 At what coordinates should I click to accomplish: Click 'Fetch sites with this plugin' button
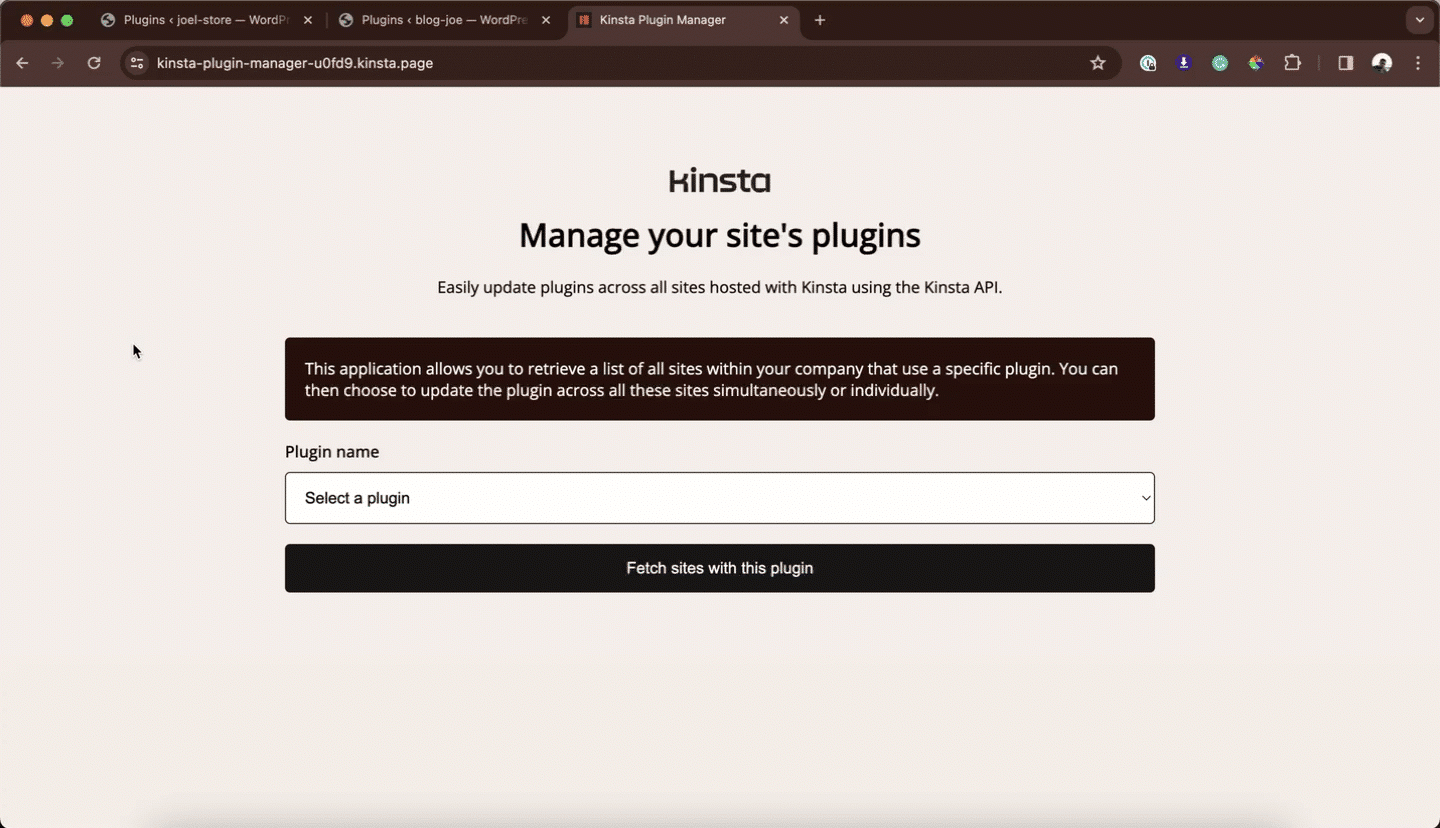point(720,568)
